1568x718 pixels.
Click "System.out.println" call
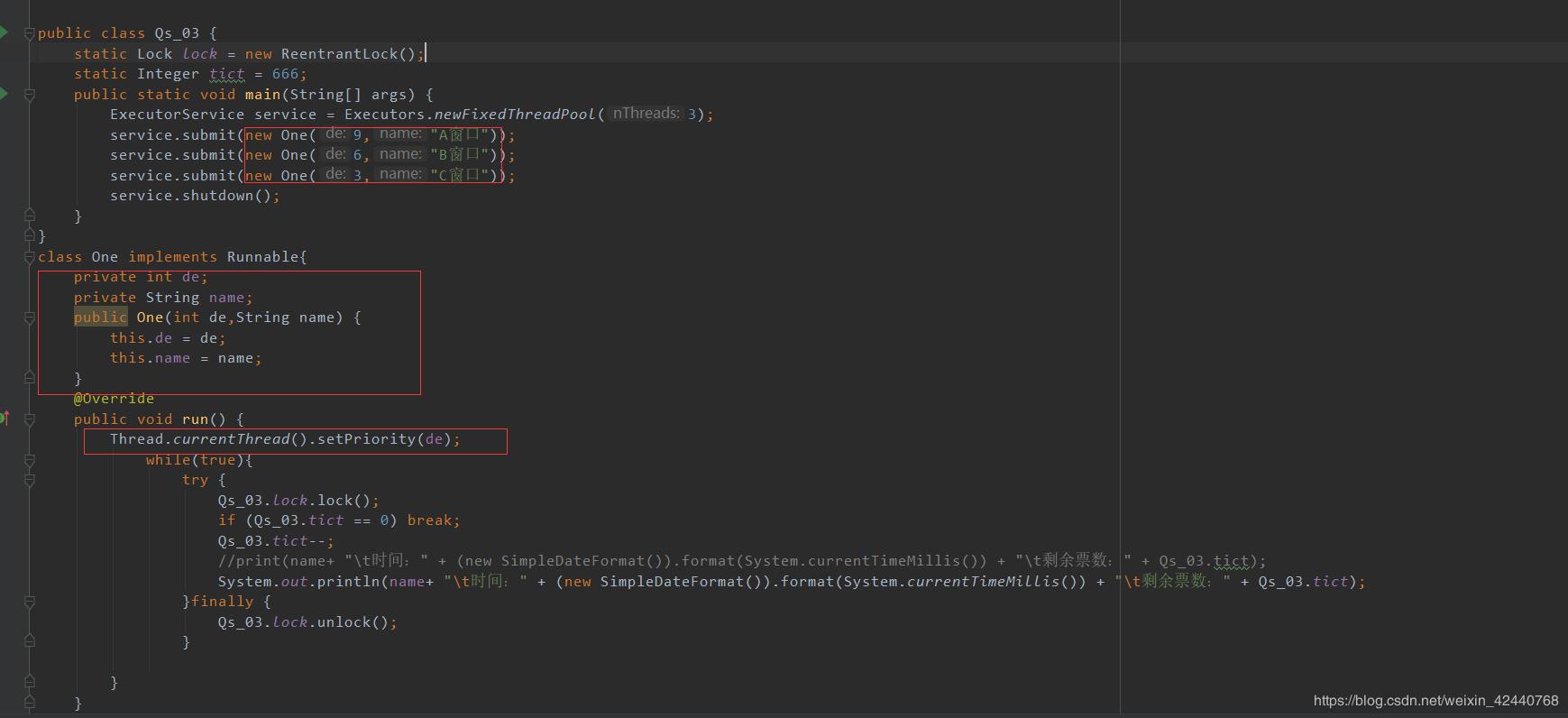coord(298,582)
